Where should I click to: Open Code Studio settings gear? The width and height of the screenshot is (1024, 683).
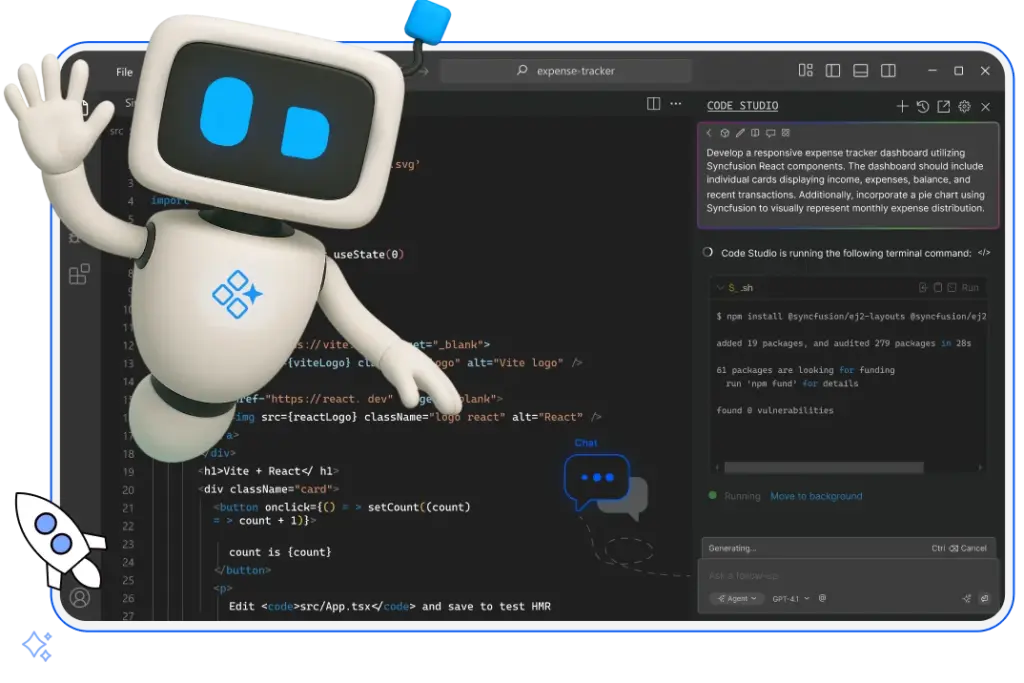[965, 106]
